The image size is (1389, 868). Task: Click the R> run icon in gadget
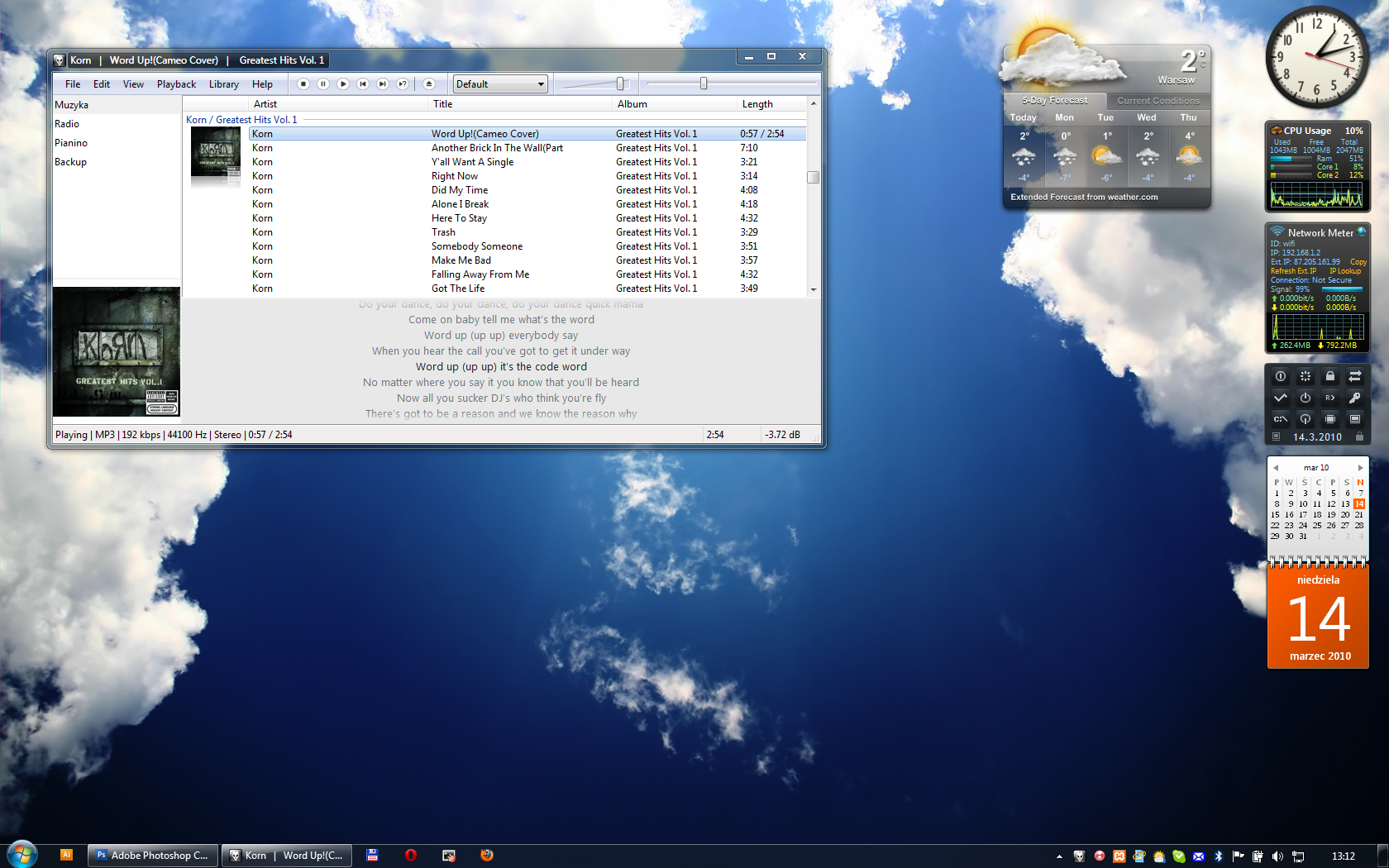[1330, 398]
